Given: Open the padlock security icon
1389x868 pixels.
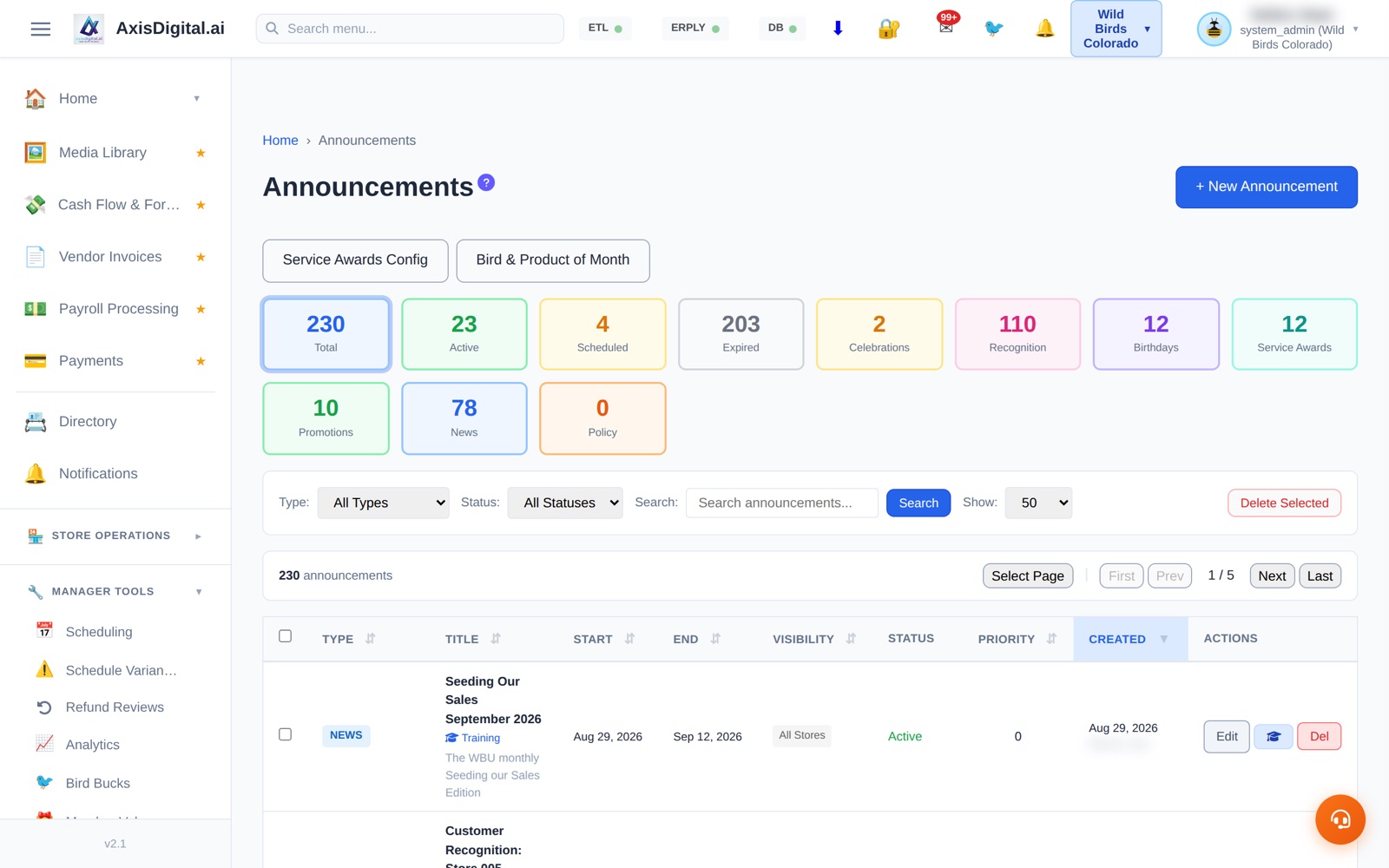Looking at the screenshot, I should 889,29.
